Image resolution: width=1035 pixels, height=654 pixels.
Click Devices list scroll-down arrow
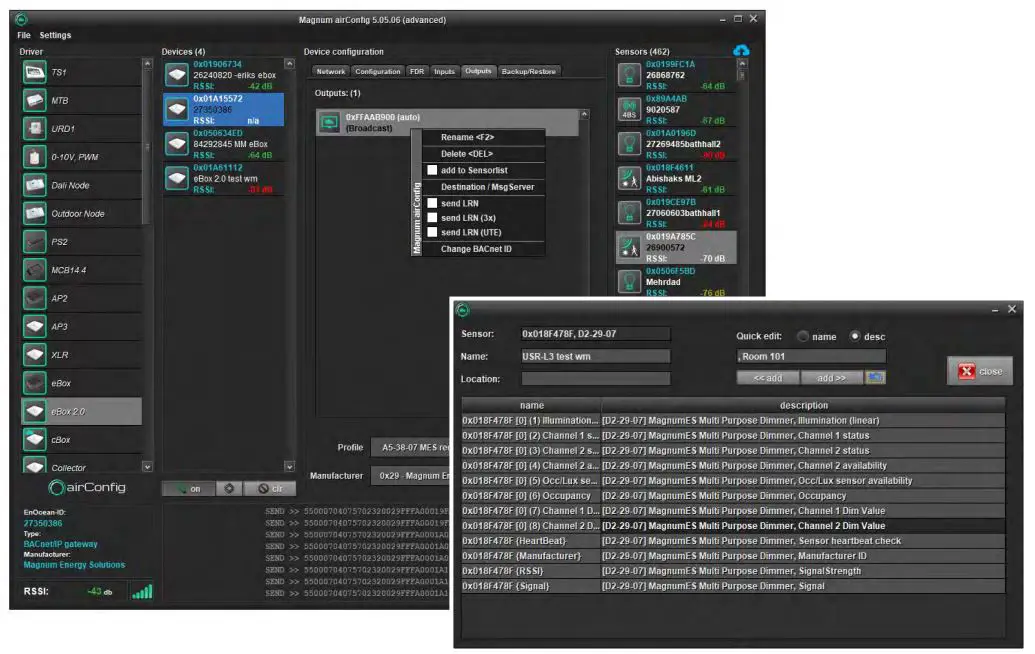(x=289, y=467)
